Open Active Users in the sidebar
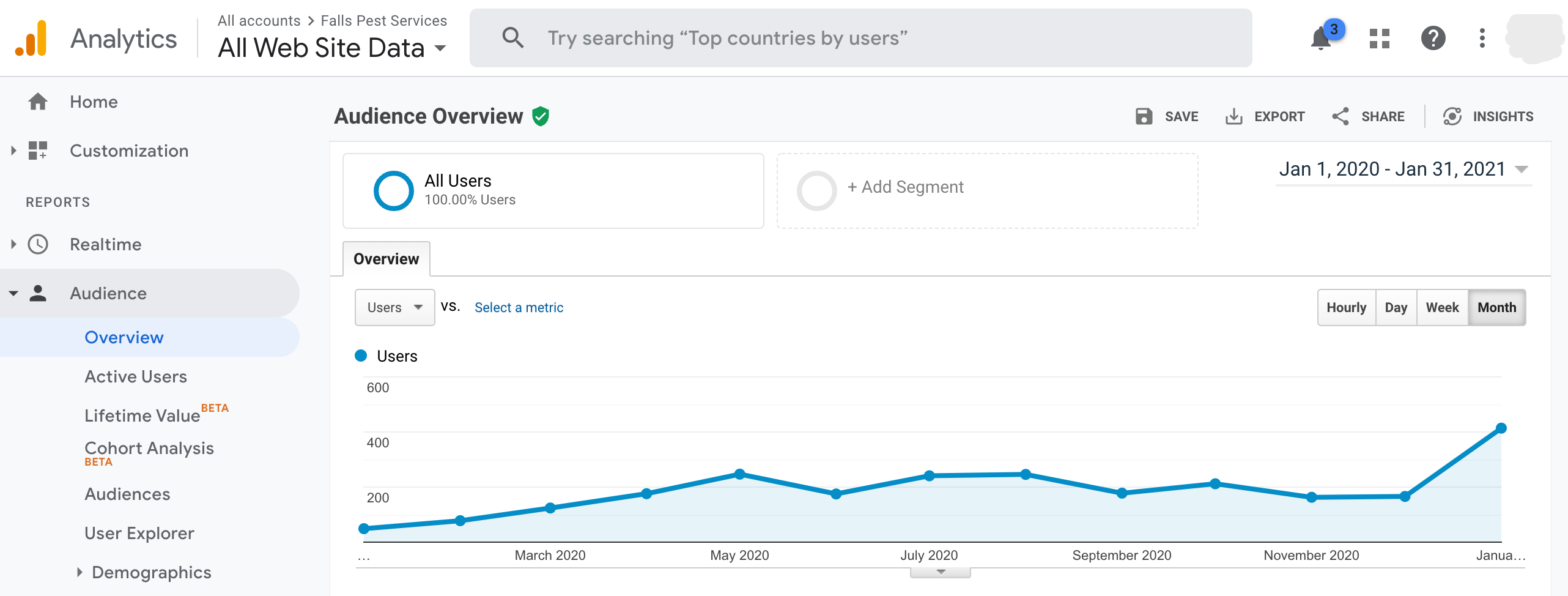This screenshot has width=1568, height=596. (x=136, y=376)
